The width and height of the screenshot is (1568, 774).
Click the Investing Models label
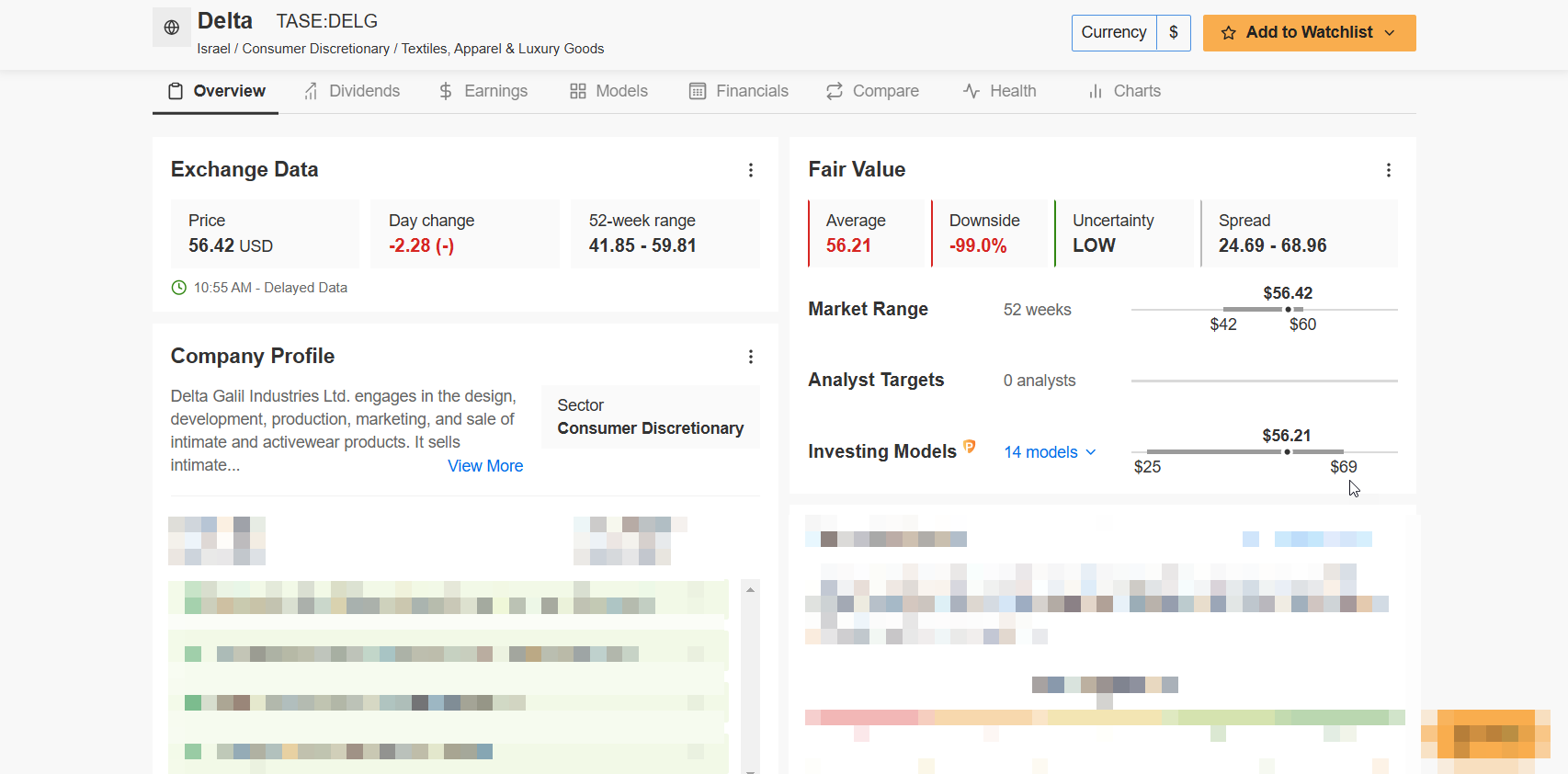(882, 451)
